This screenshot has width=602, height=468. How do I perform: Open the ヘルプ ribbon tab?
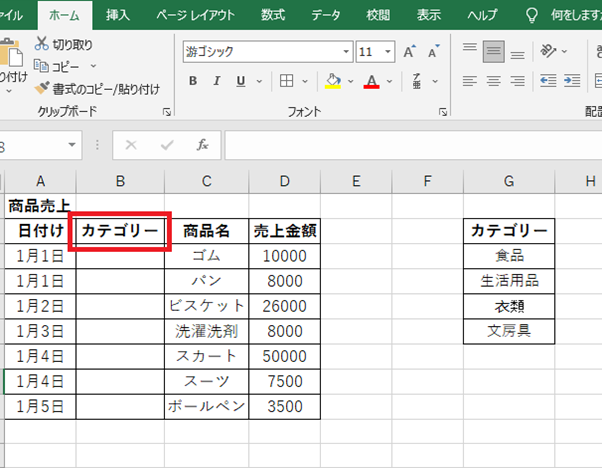tap(482, 15)
